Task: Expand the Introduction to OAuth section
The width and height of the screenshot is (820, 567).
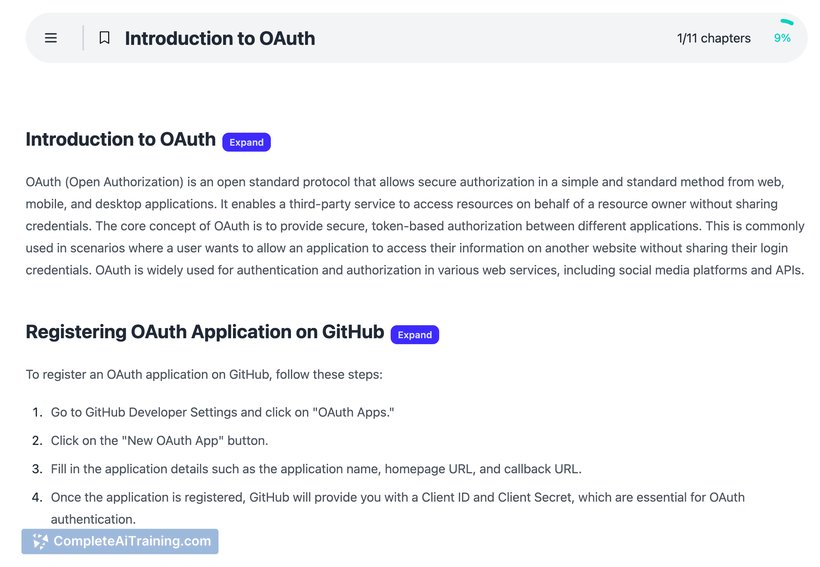Action: point(246,142)
